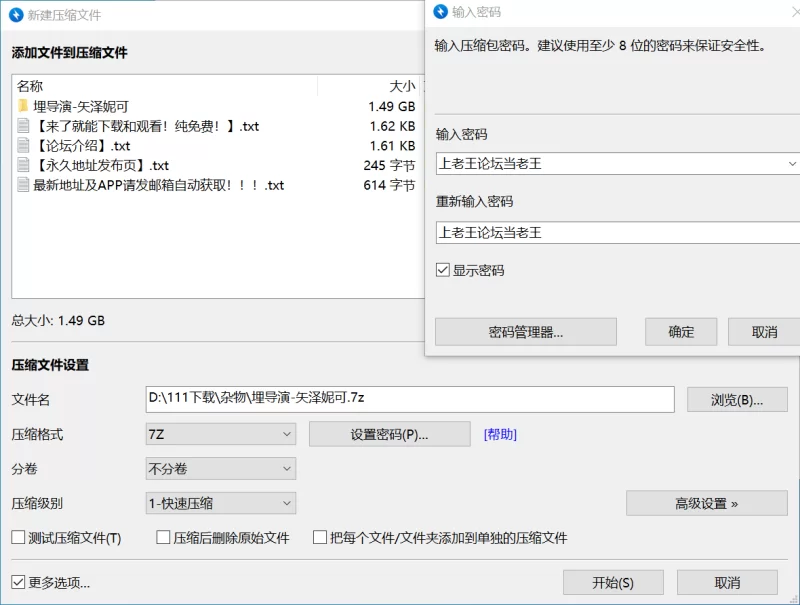Screen dimensions: 800x605
Task: Click the file icon of 【论坛介绍】.txt
Action: coord(23,145)
